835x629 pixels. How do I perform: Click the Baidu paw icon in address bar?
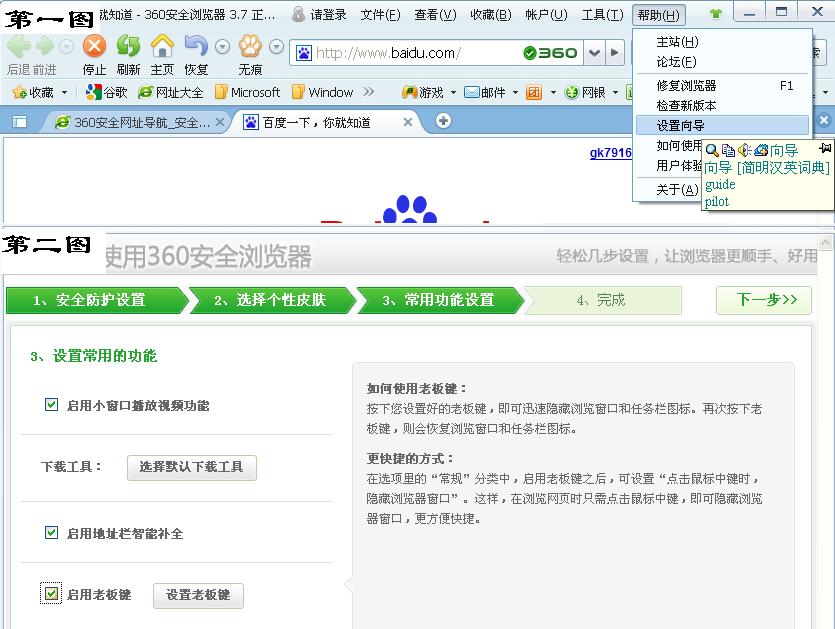tap(304, 53)
